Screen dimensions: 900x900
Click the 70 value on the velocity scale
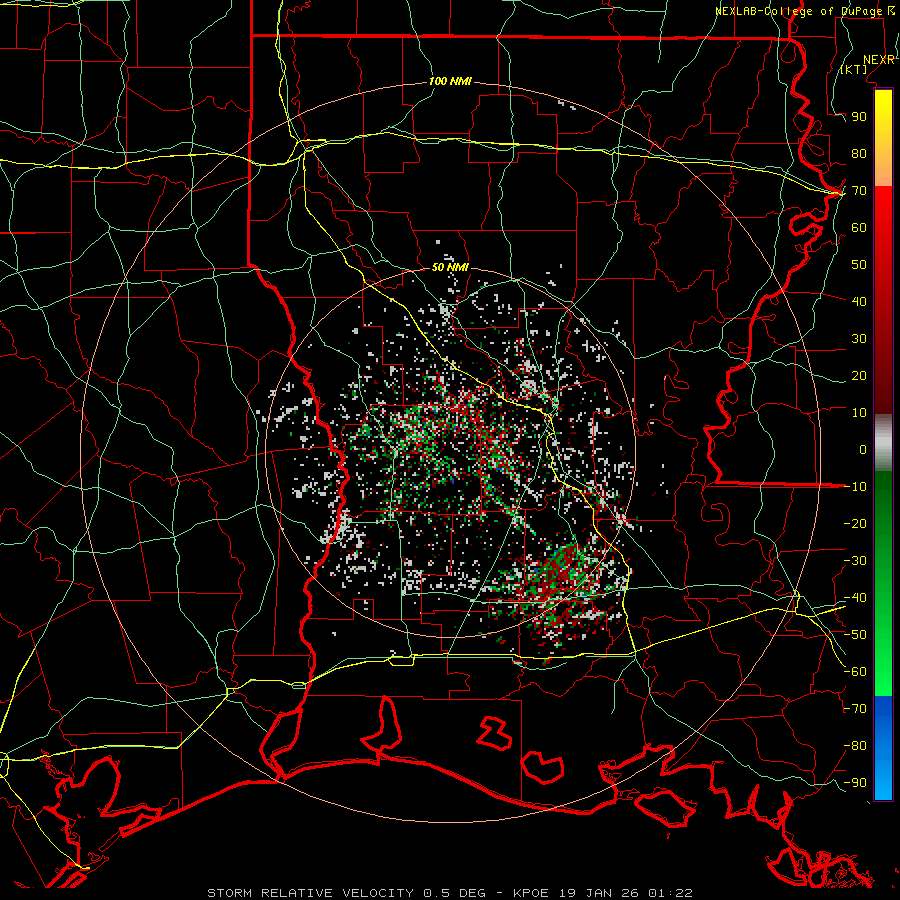coord(859,191)
